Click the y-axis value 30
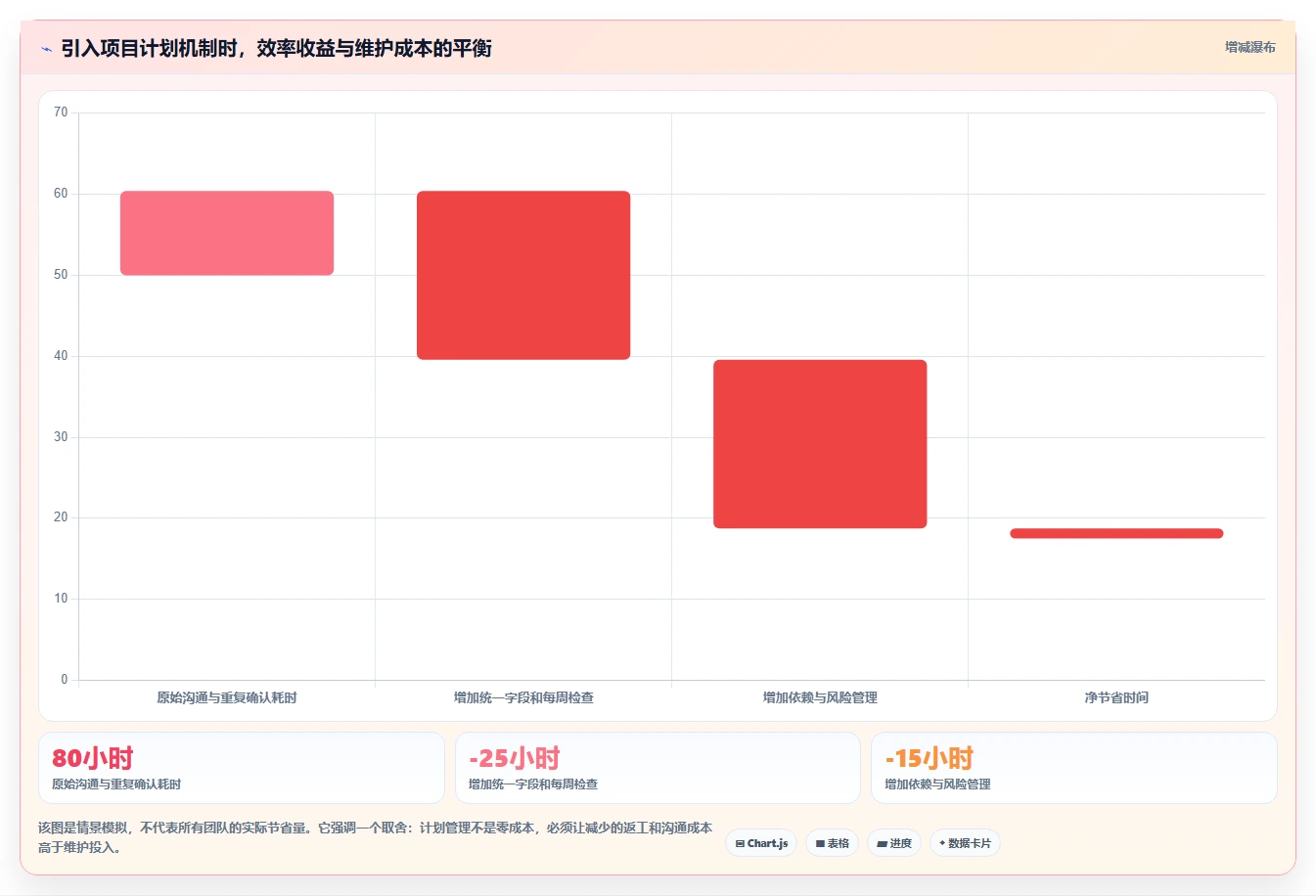This screenshot has width=1316, height=896. [x=61, y=437]
